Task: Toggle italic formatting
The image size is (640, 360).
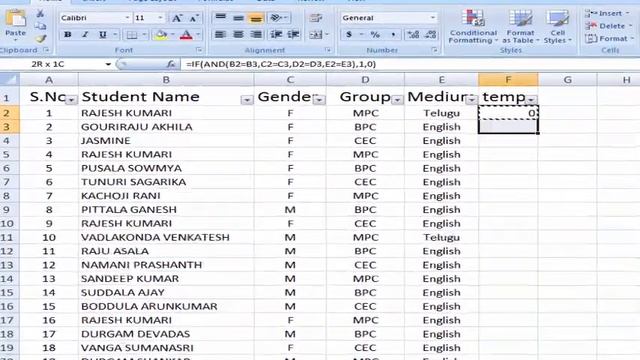Action: tap(85, 35)
